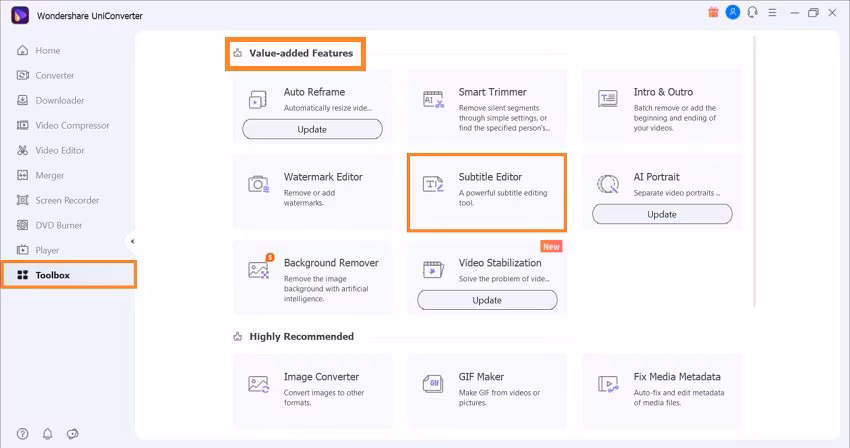
Task: Click the Watermark Editor camera icon
Action: pyautogui.click(x=258, y=184)
